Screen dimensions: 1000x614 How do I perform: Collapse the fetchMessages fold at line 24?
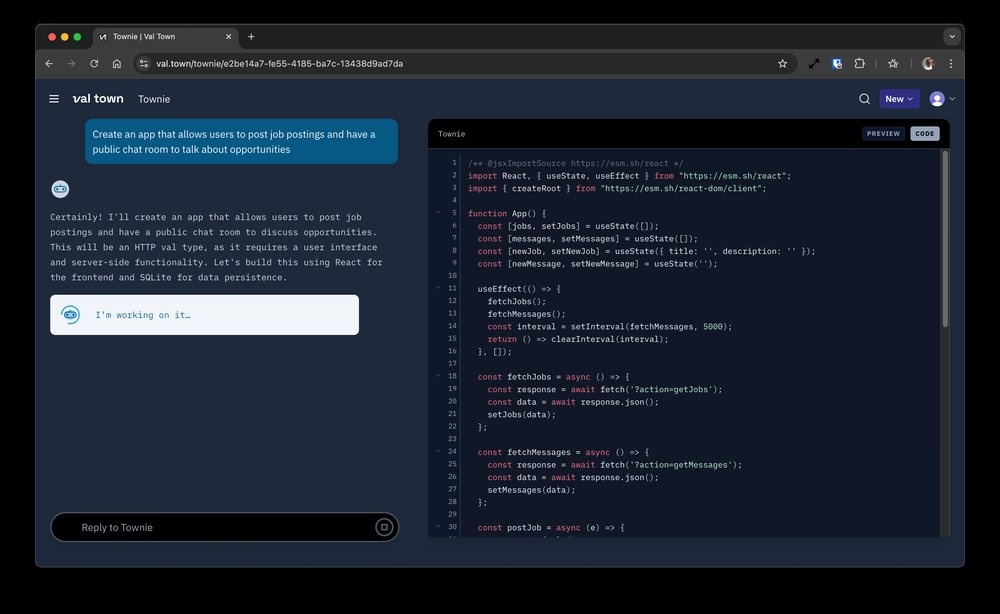click(x=438, y=451)
